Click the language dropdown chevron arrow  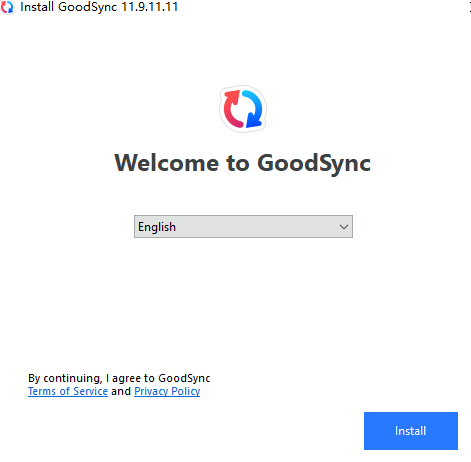(344, 227)
